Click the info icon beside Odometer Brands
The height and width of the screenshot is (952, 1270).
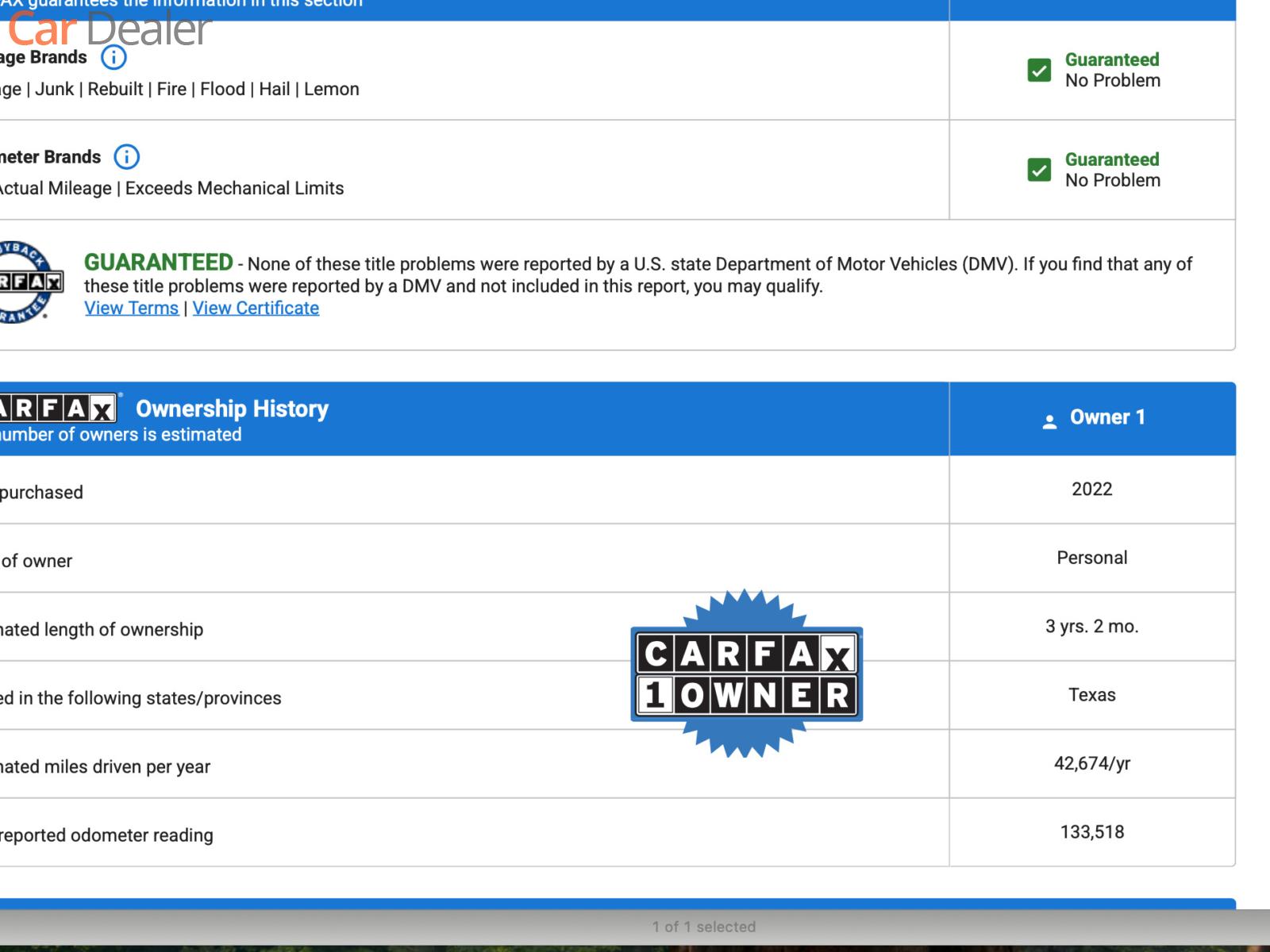pyautogui.click(x=126, y=157)
